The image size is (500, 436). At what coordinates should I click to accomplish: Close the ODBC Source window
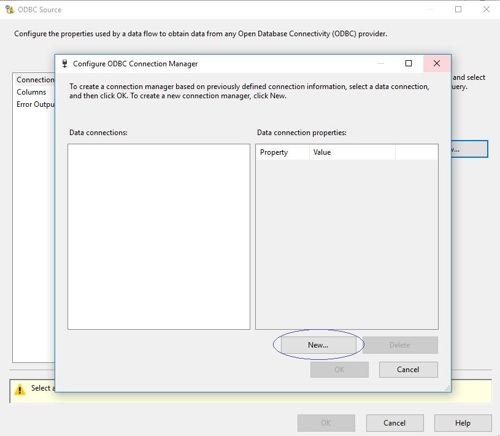[486, 9]
